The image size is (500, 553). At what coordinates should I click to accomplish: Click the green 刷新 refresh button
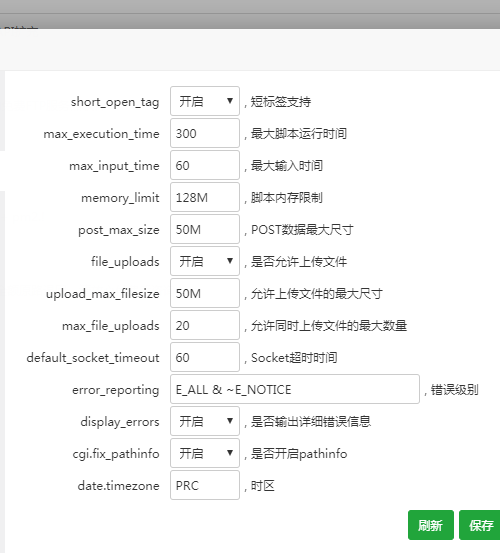point(431,525)
